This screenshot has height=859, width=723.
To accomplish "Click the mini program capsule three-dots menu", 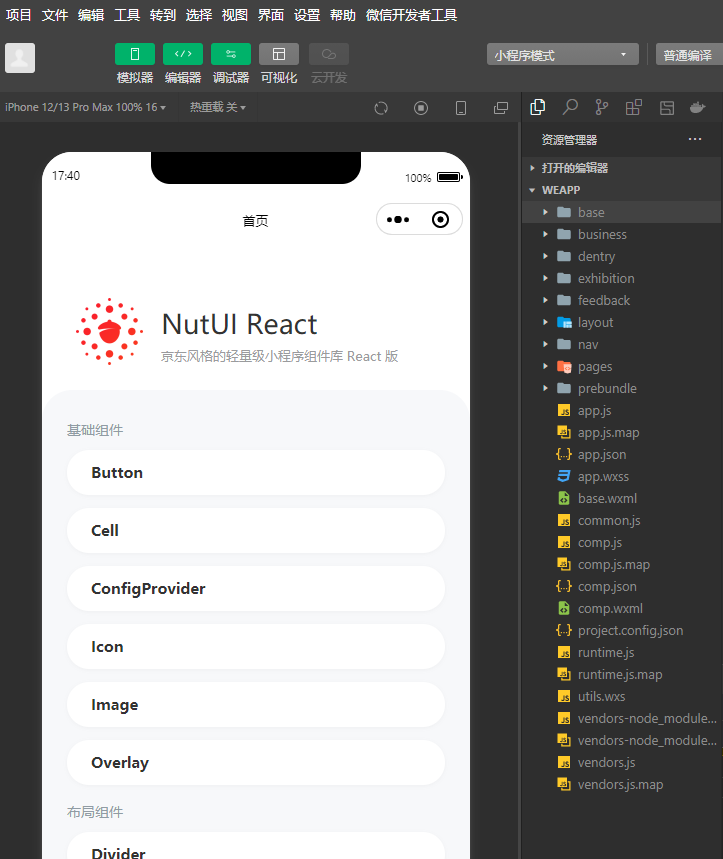I will click(x=398, y=220).
